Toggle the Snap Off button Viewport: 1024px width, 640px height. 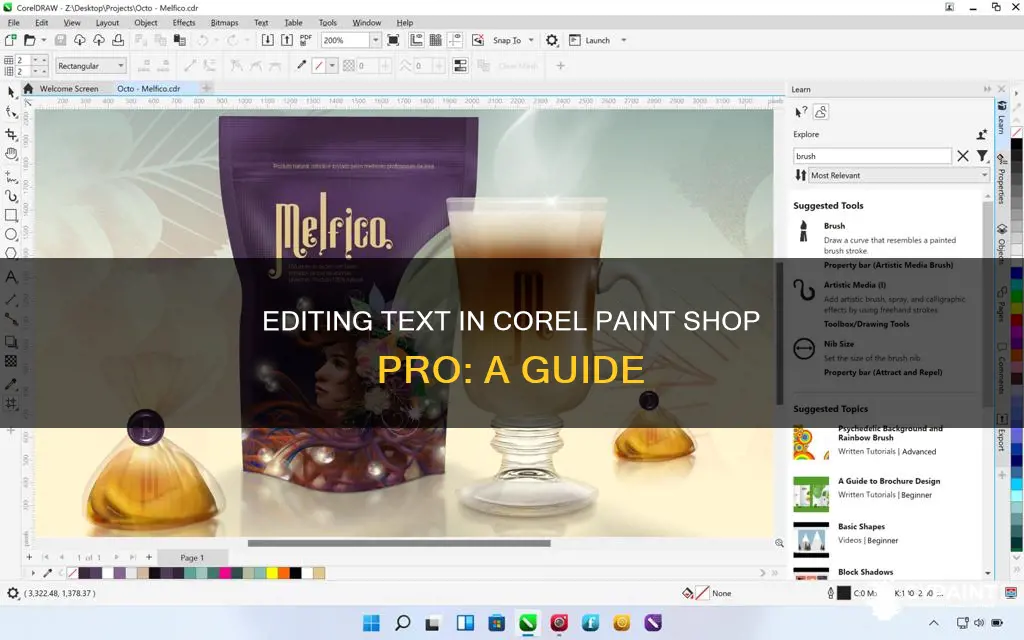coord(478,40)
